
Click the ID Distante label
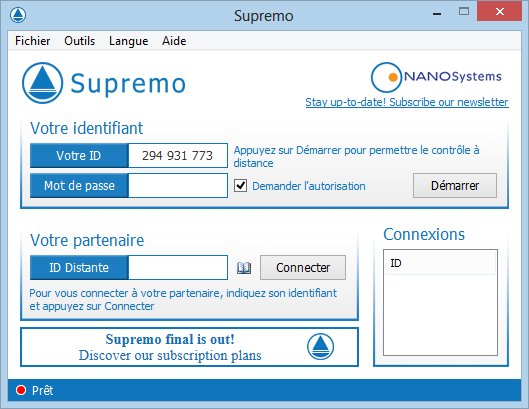click(79, 268)
